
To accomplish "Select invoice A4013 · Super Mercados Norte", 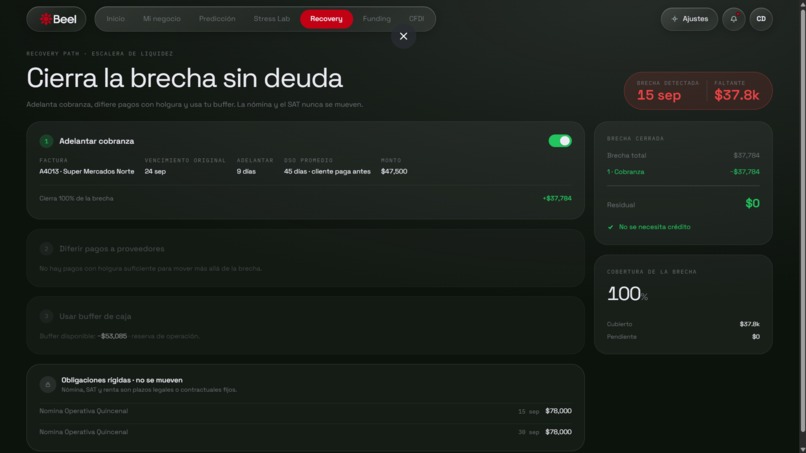I will tap(87, 171).
